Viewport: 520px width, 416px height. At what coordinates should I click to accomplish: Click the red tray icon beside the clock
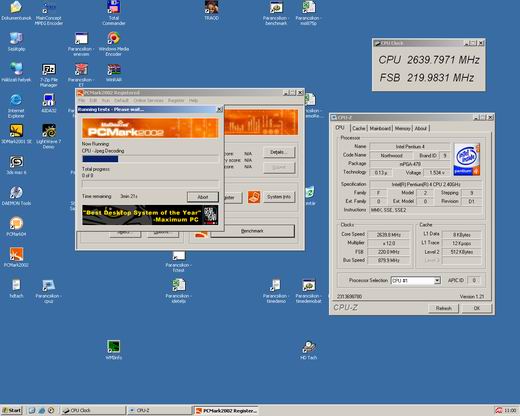(499, 410)
